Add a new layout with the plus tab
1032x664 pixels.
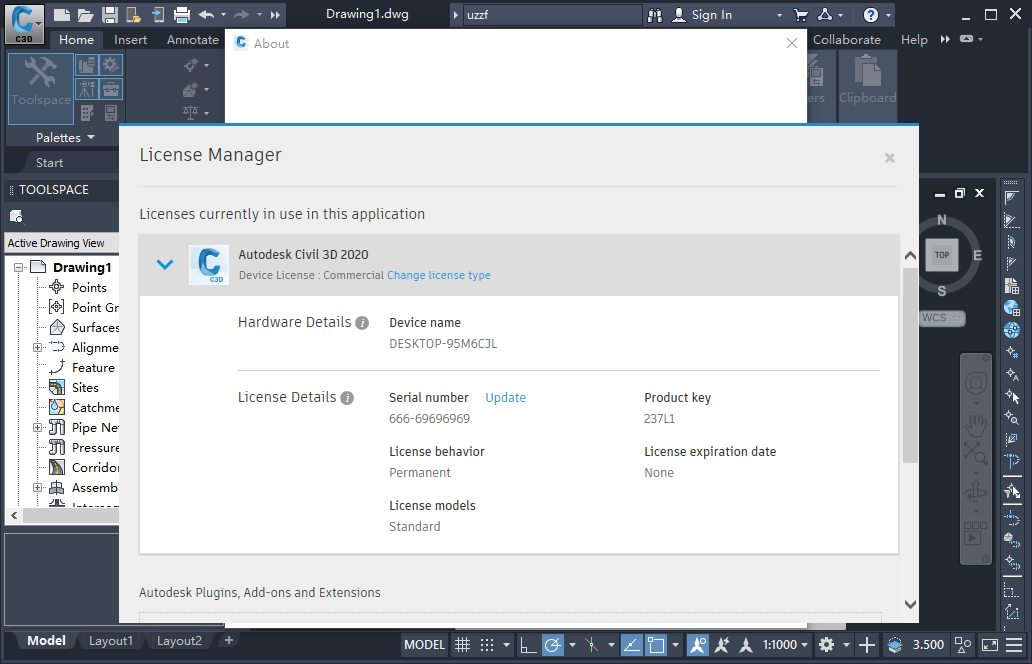[x=228, y=640]
